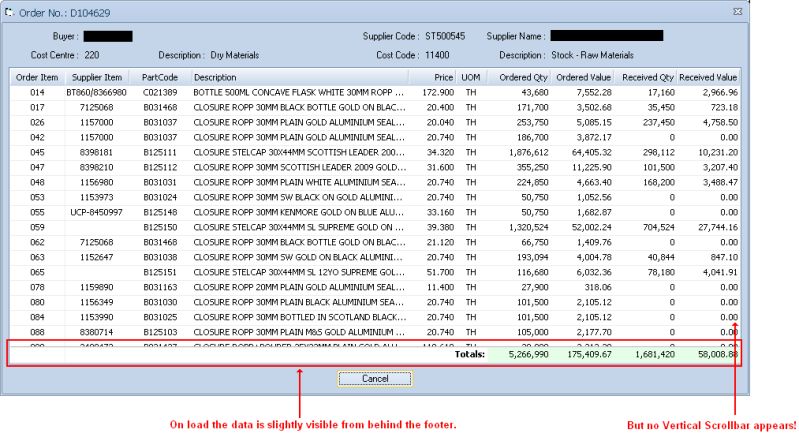Sort by Received Value column header

click(x=708, y=77)
